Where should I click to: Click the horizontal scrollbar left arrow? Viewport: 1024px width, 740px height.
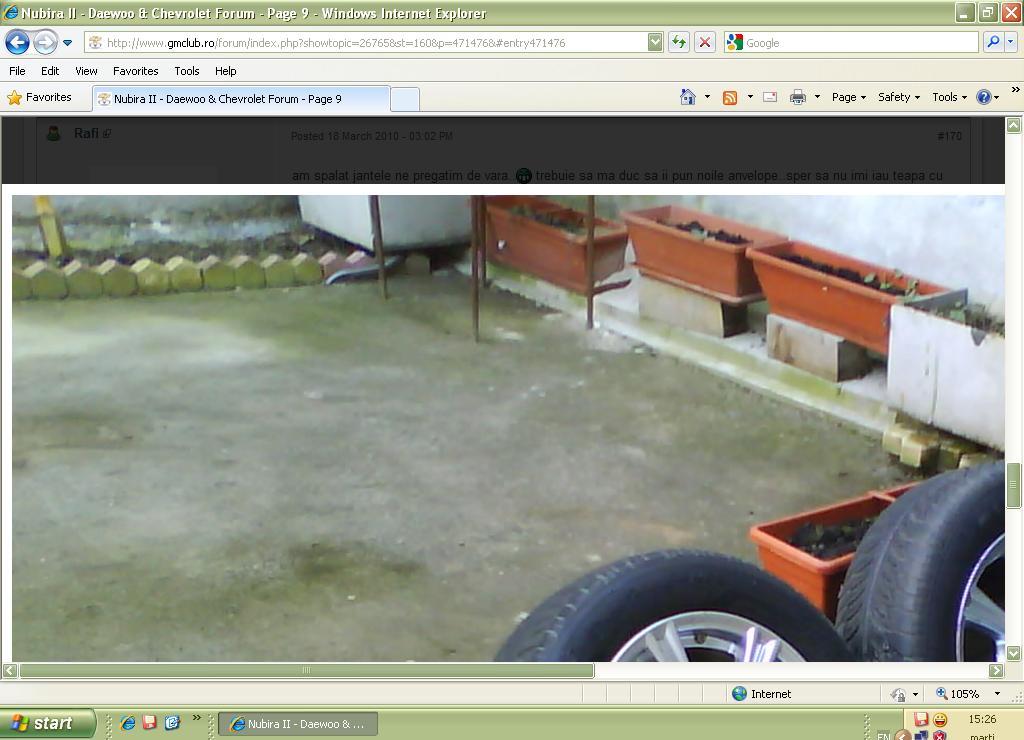pyautogui.click(x=10, y=670)
